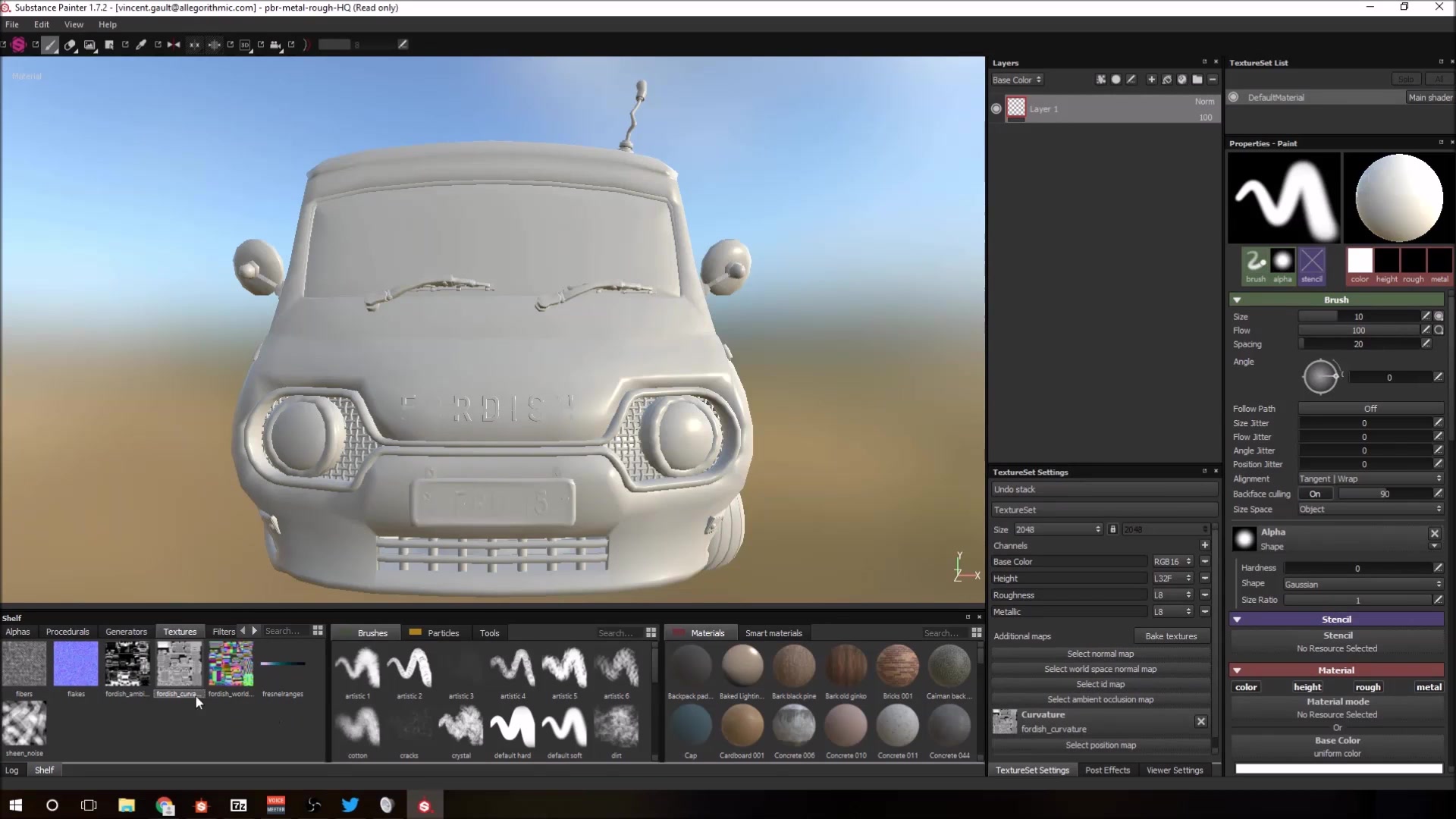Image resolution: width=1456 pixels, height=819 pixels.
Task: Add a new layer in the Layers panel
Action: (1151, 80)
